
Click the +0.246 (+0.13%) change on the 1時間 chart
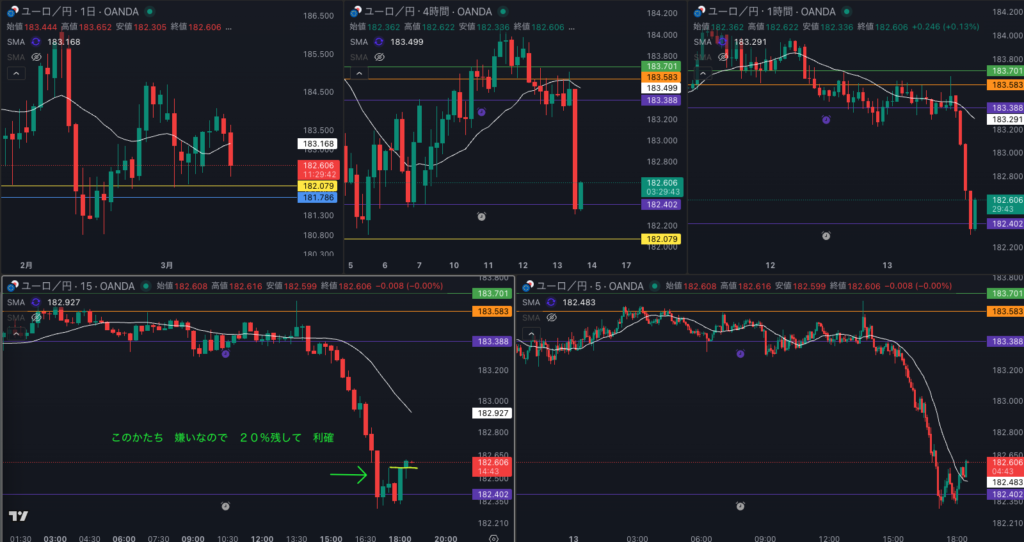[946, 27]
